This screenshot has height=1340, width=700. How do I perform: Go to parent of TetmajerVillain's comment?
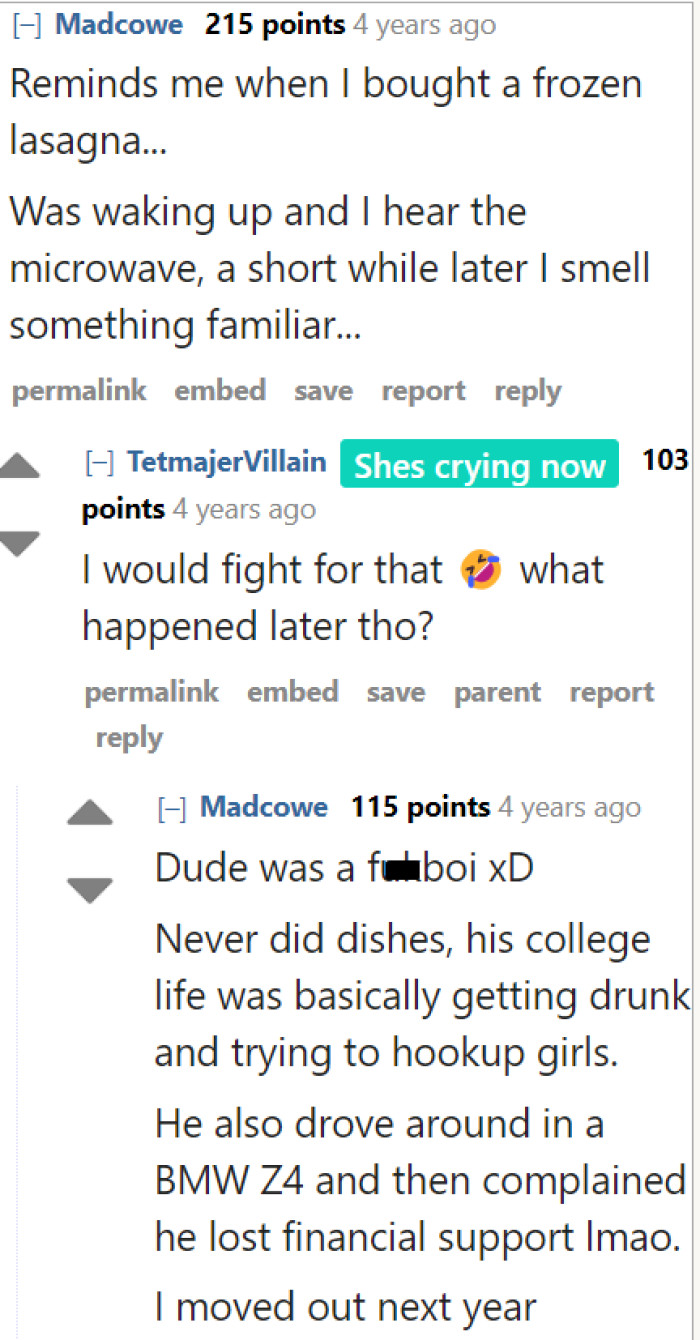[497, 692]
